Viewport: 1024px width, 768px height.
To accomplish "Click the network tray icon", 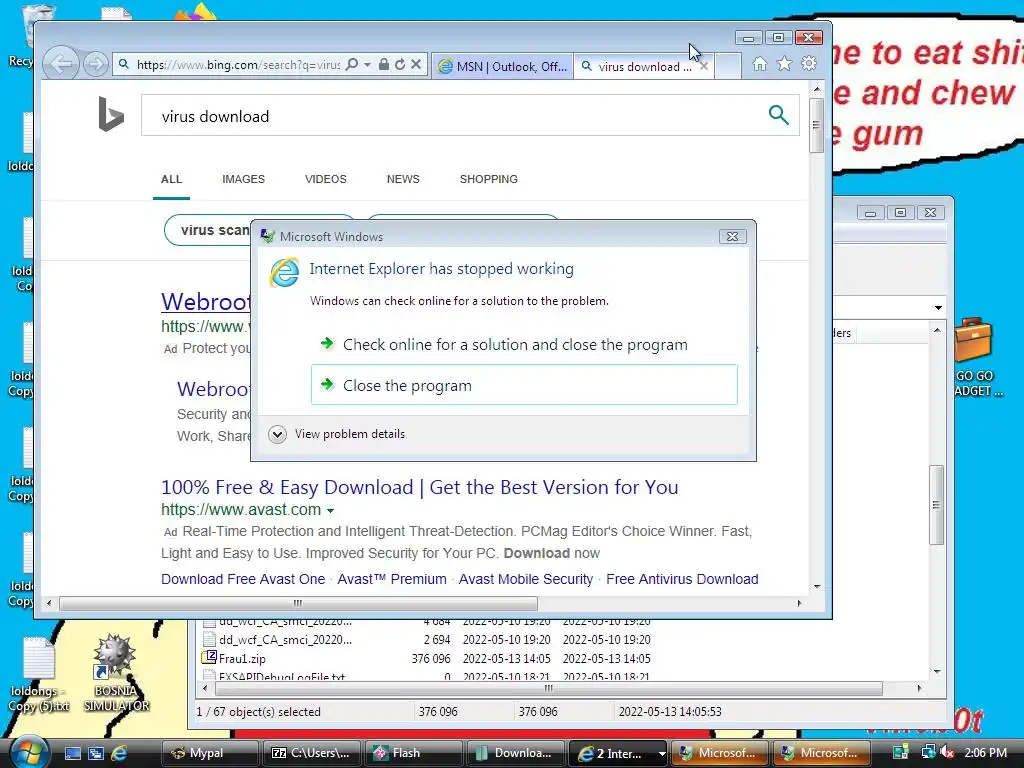I will click(x=928, y=752).
